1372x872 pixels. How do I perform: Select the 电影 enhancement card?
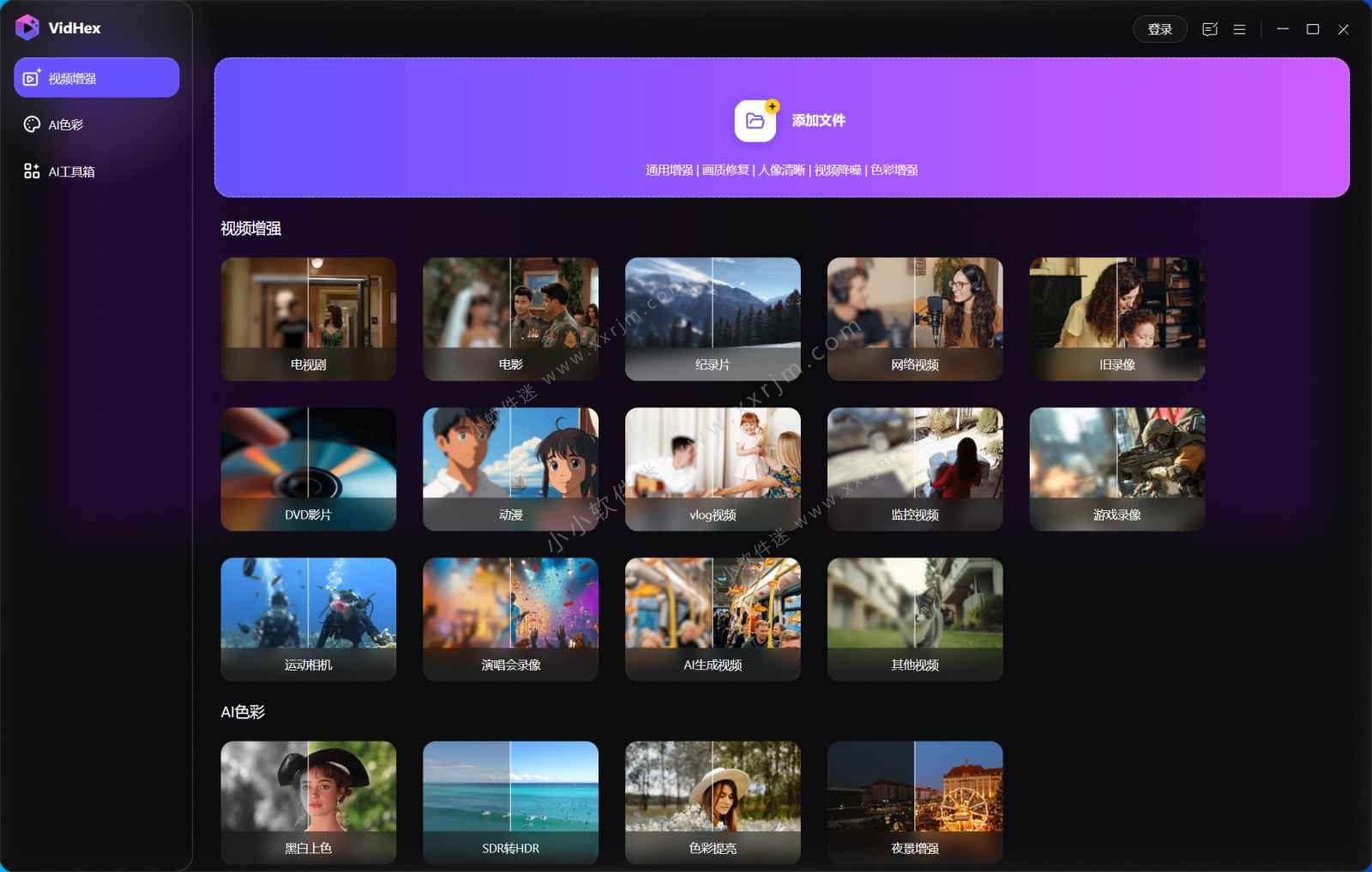tap(511, 319)
